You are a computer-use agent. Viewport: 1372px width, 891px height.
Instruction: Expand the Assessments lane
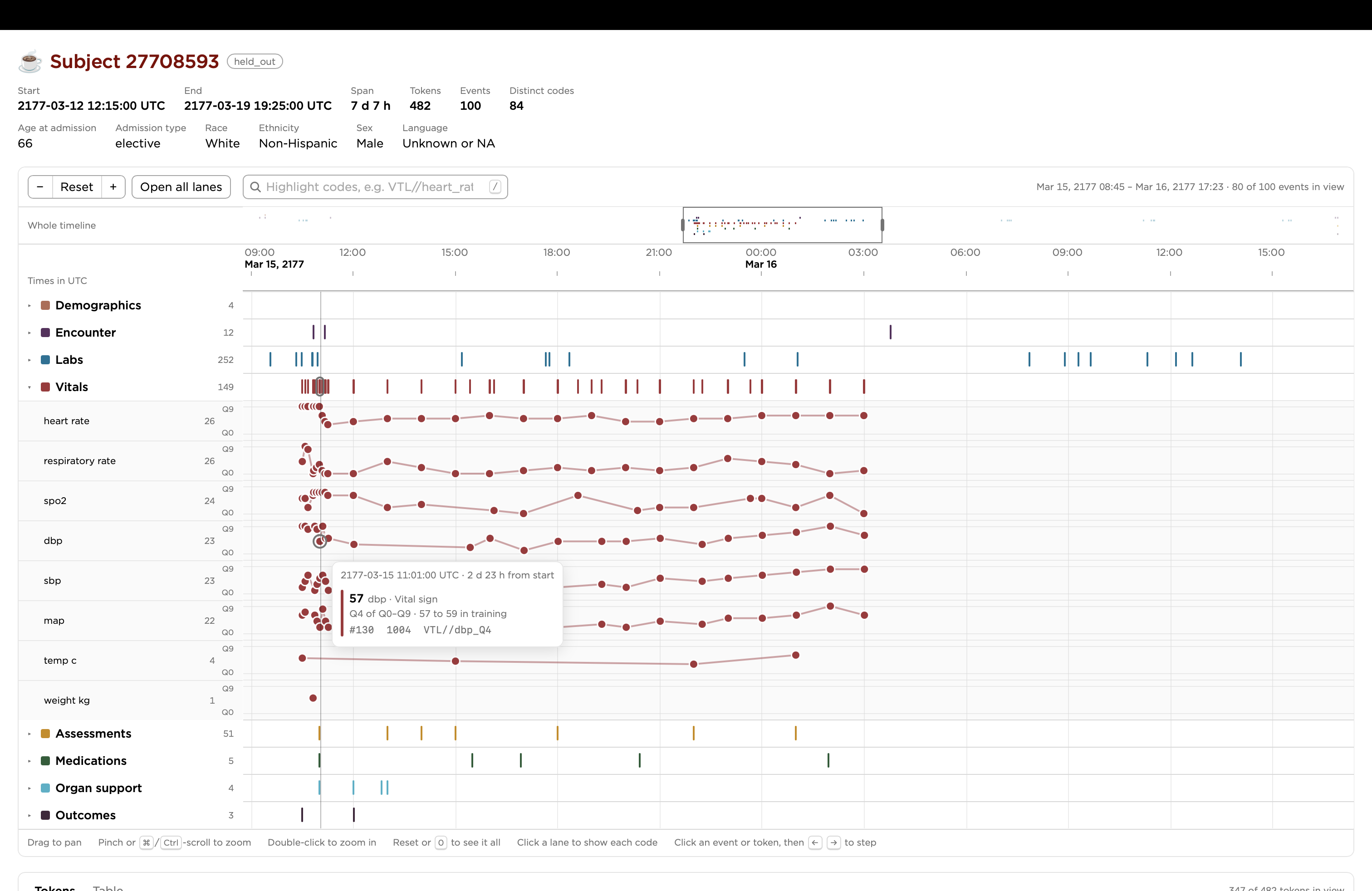point(29,734)
